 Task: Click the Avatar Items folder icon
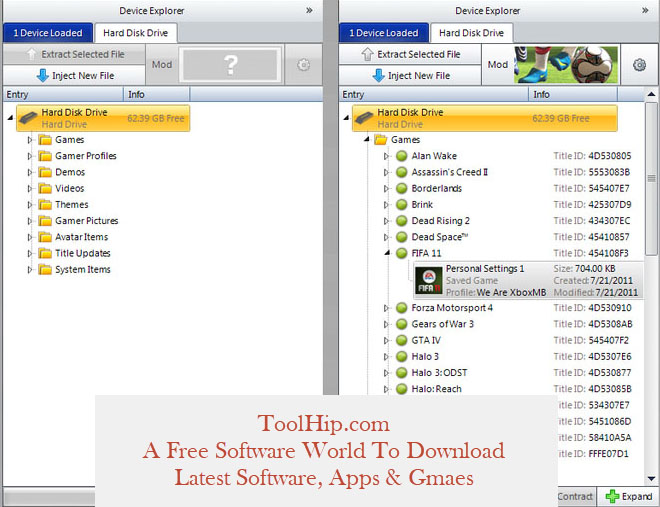[45, 237]
